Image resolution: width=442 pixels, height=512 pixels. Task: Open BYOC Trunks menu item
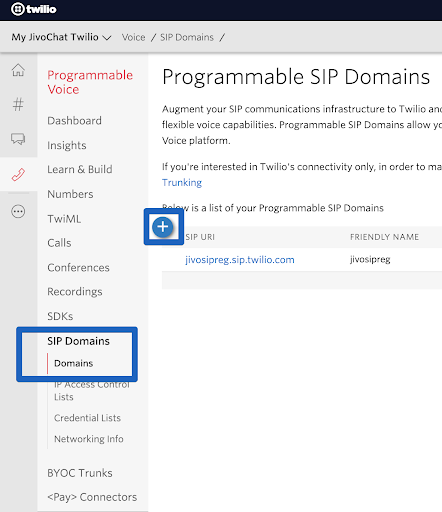pos(80,473)
